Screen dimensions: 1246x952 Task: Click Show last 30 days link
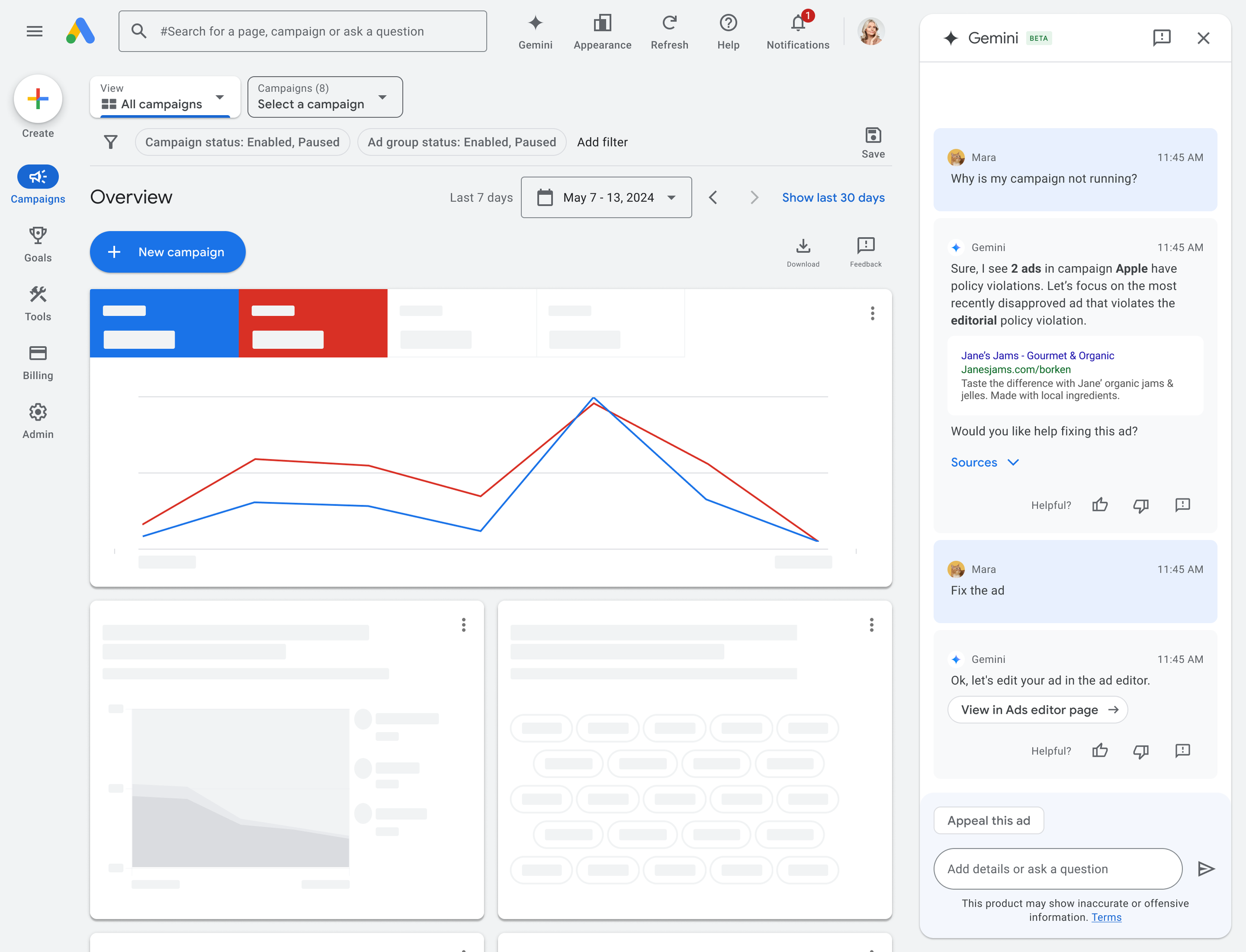(x=832, y=197)
